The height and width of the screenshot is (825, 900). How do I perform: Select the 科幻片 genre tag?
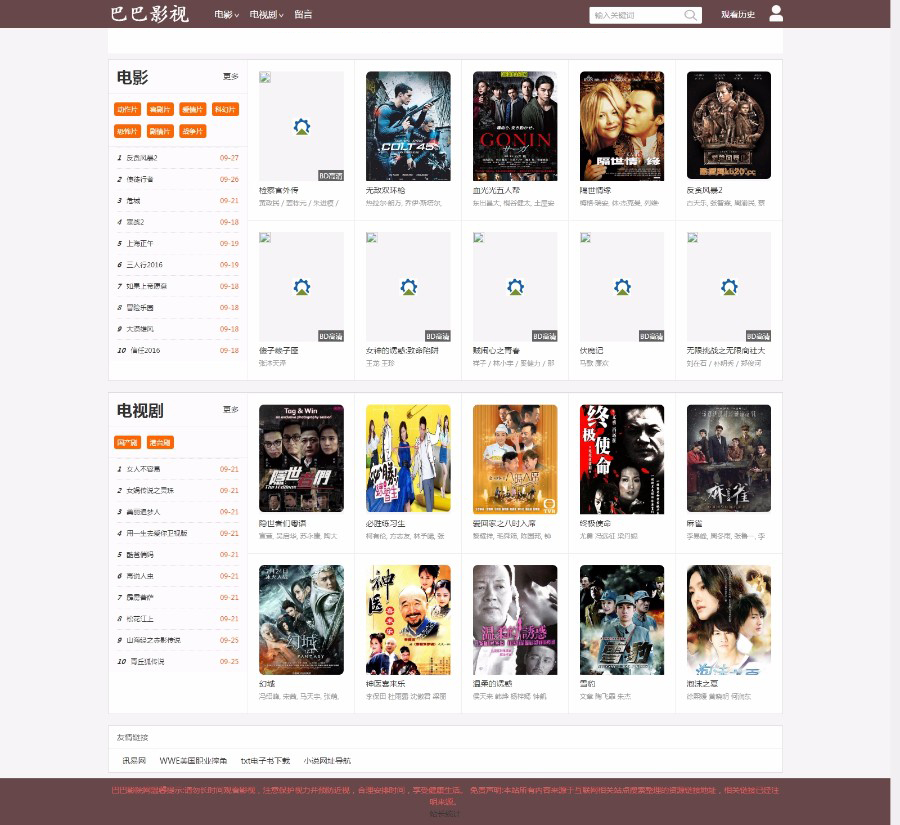point(226,109)
